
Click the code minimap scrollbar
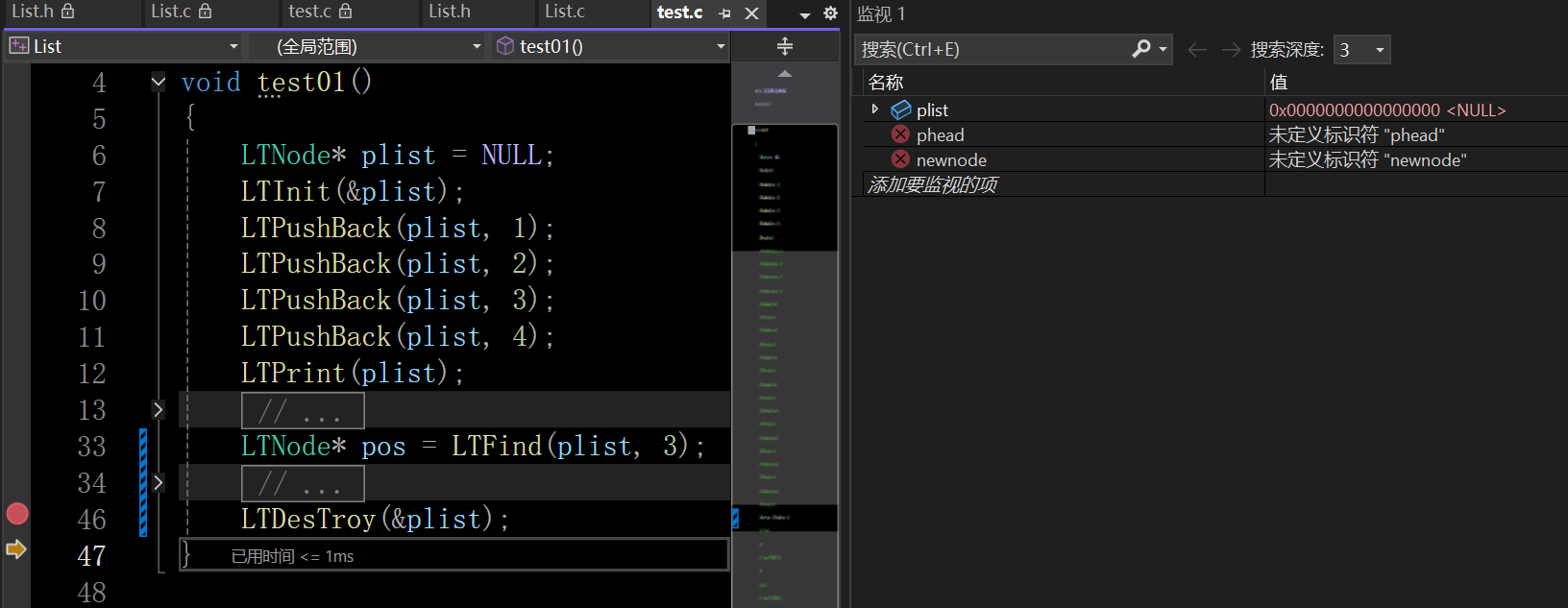point(785,335)
